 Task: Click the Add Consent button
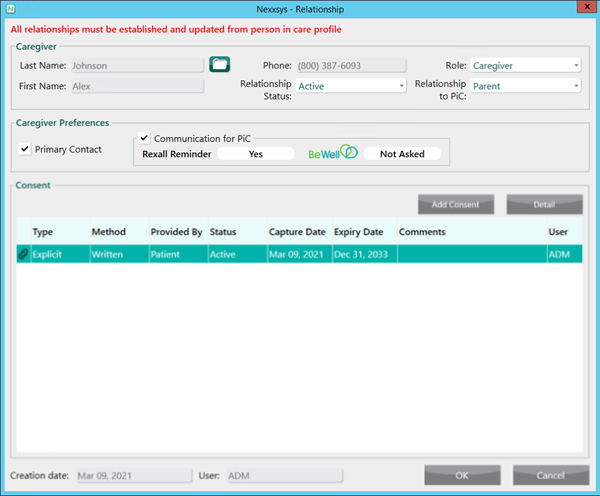point(455,204)
